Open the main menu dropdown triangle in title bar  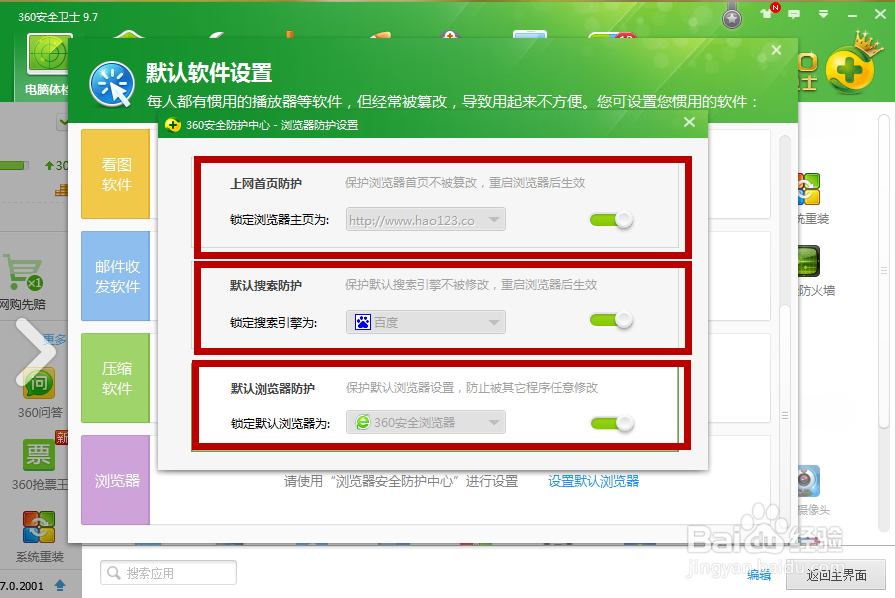point(823,14)
